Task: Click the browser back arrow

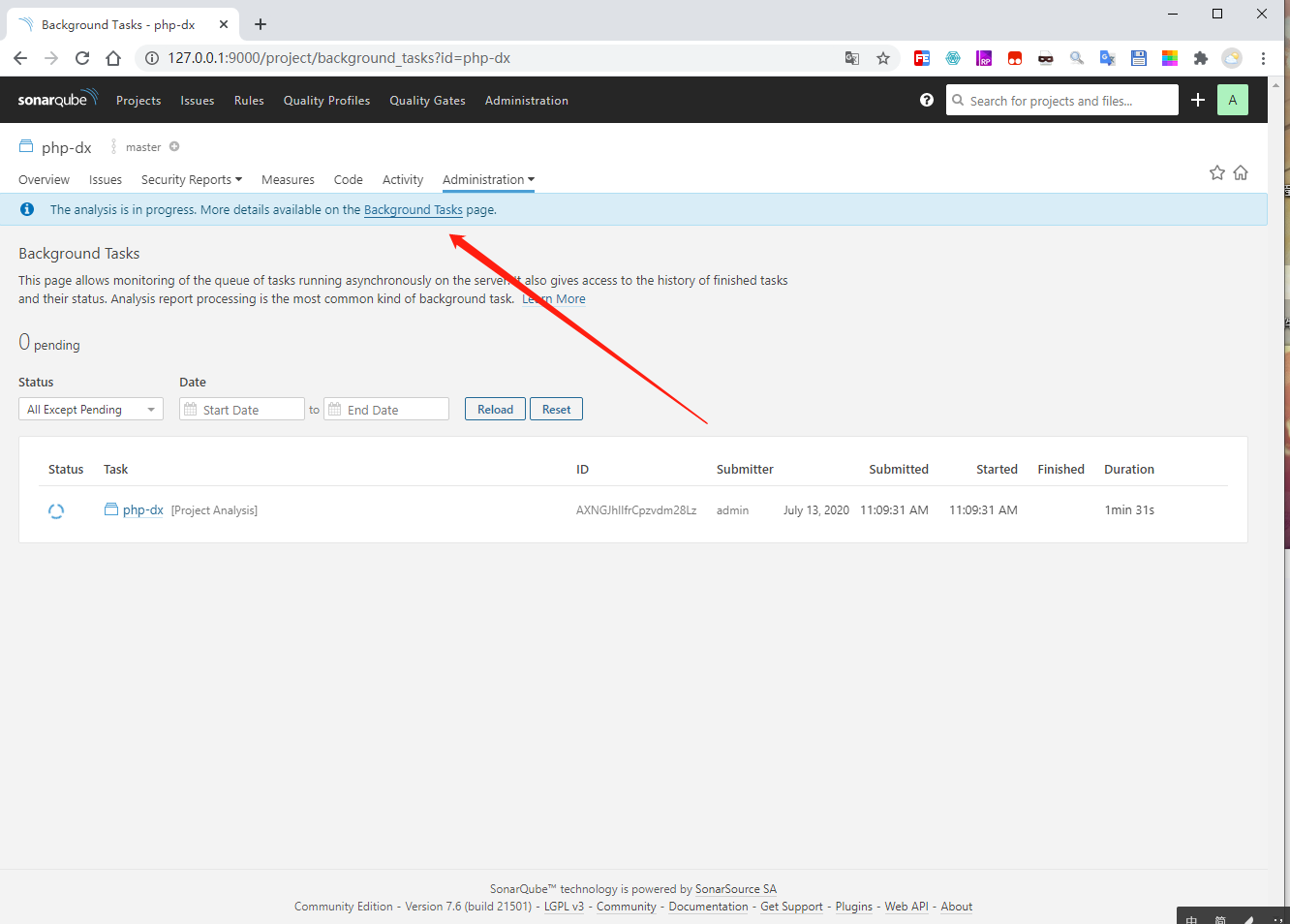Action: pyautogui.click(x=20, y=58)
